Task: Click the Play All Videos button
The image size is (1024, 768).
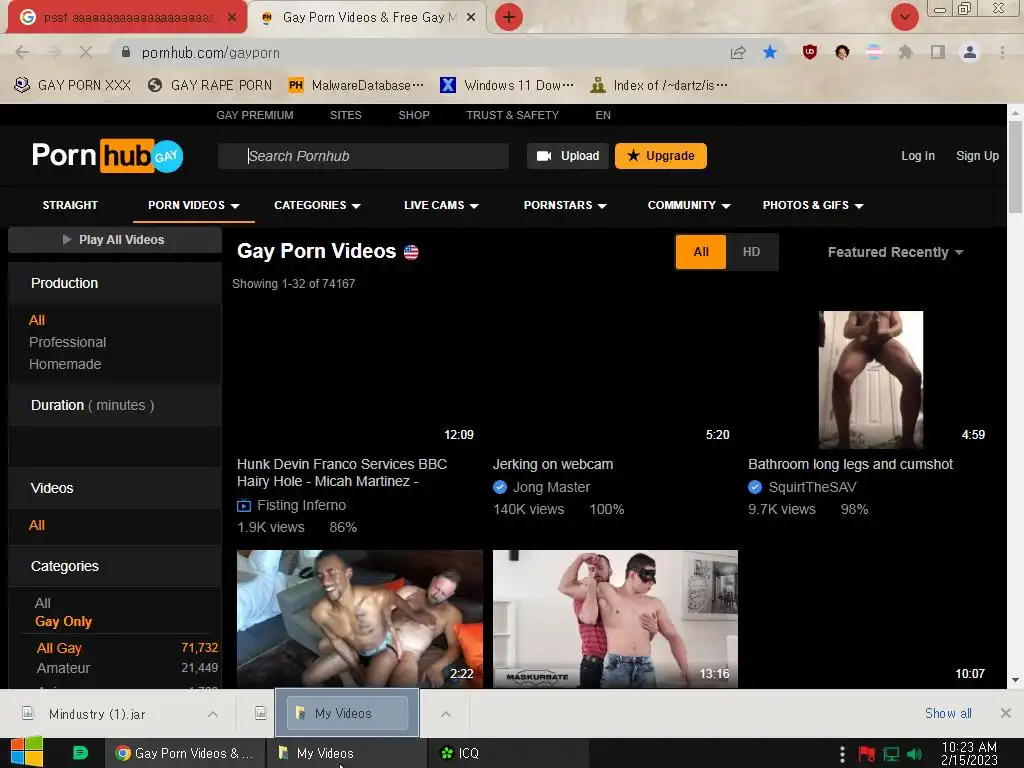Action: point(114,240)
